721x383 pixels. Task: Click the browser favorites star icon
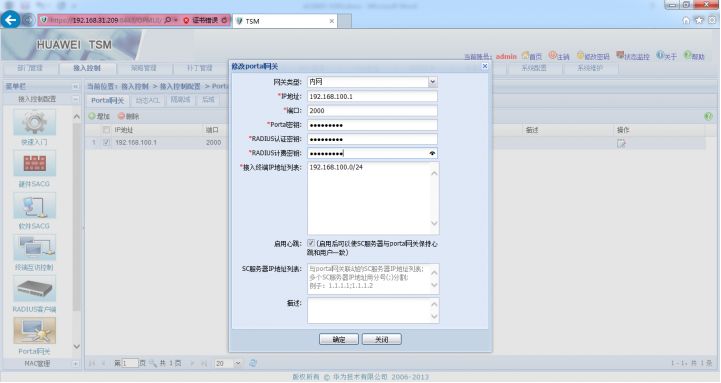click(699, 20)
